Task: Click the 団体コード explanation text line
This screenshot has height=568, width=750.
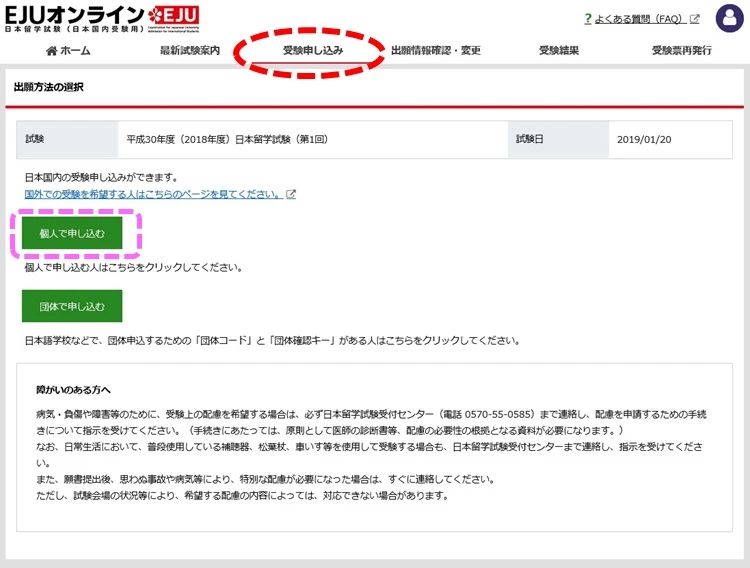Action: [272, 341]
